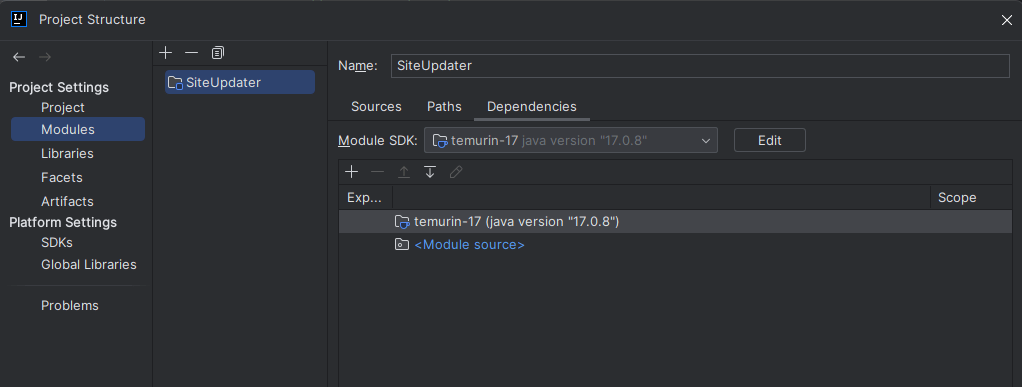
Task: Switch to the Paths tab
Action: click(x=444, y=107)
